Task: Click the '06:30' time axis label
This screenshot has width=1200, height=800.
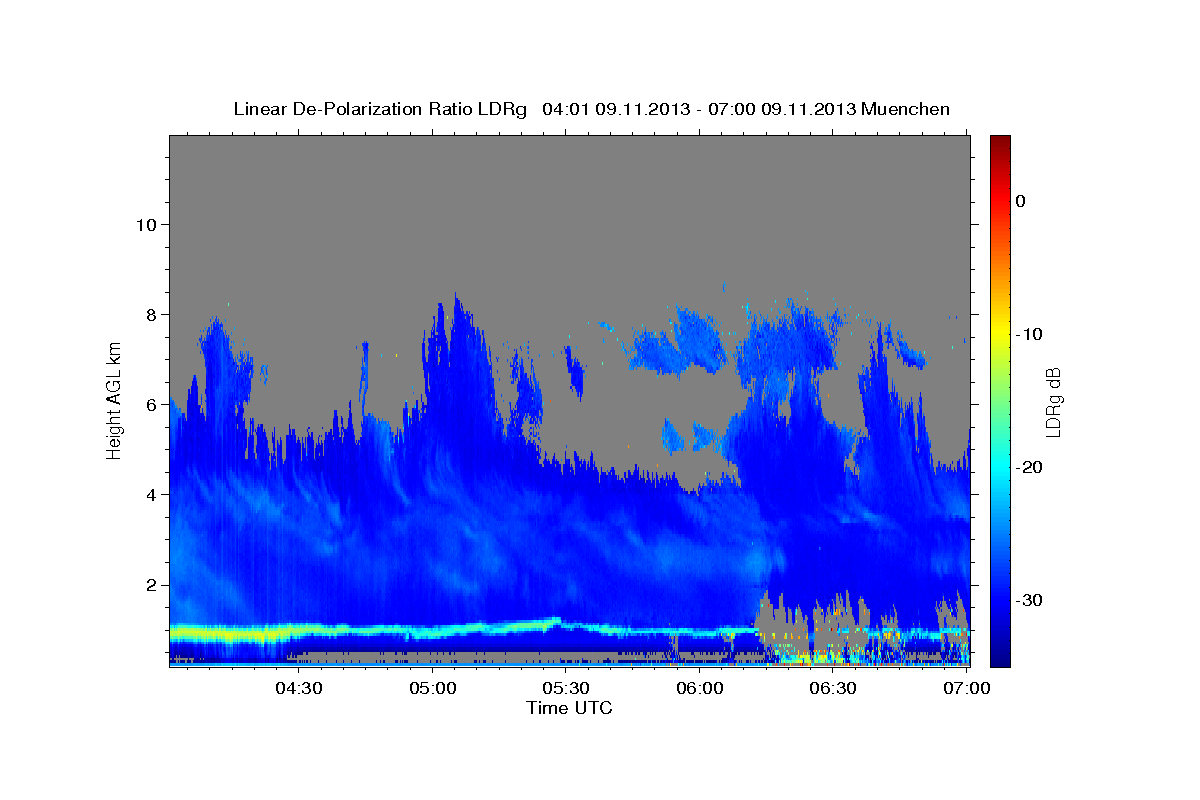Action: pos(834,688)
